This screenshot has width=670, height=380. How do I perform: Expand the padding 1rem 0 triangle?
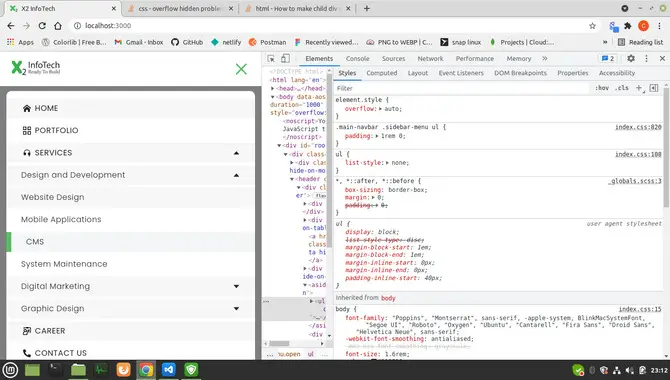tap(377, 136)
